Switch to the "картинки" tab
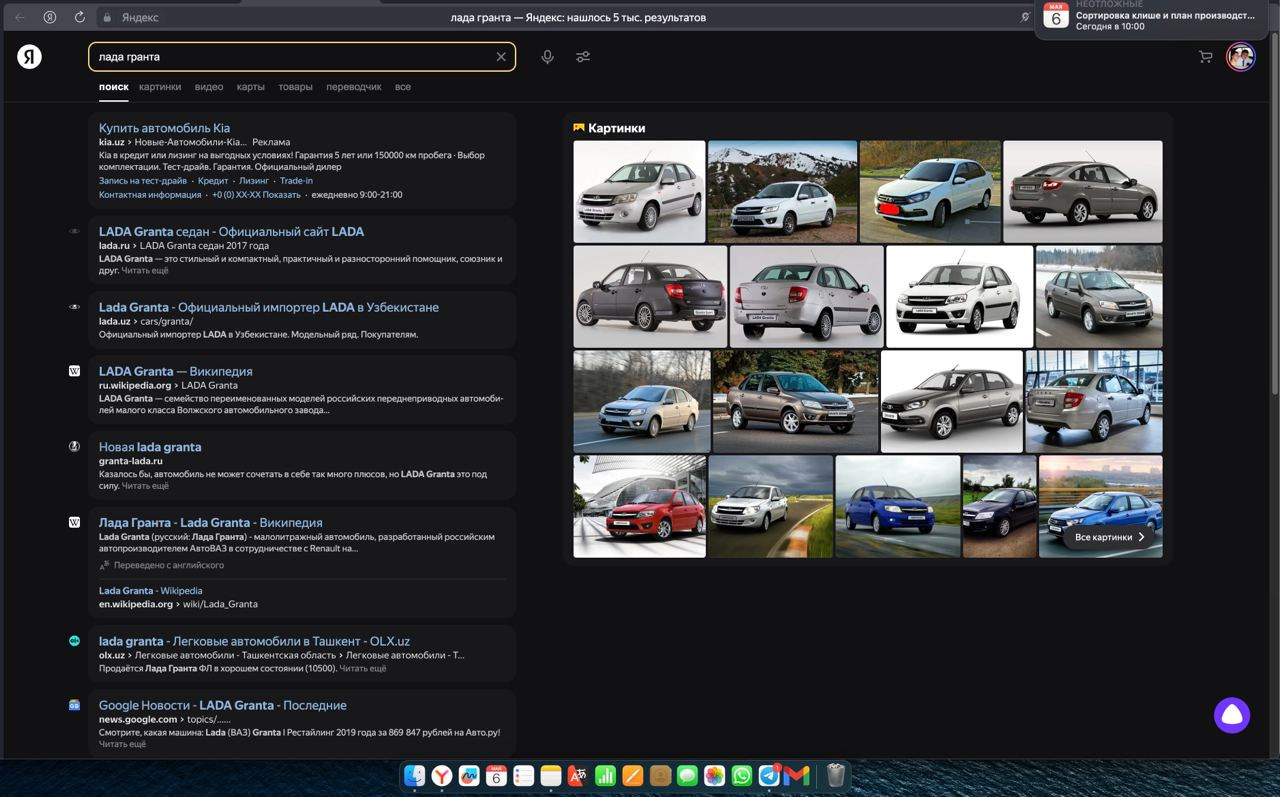The height and width of the screenshot is (797, 1280). pos(160,87)
